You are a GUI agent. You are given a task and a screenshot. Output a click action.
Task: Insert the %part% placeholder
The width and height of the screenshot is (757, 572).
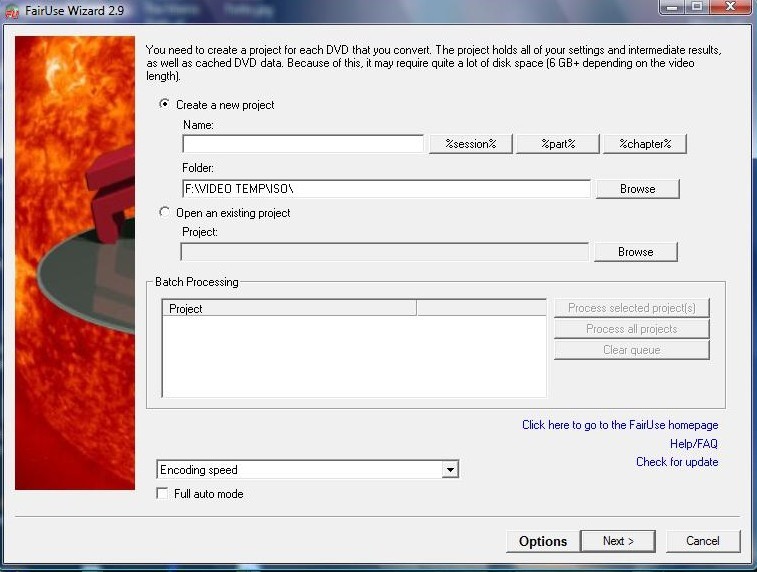pos(558,144)
